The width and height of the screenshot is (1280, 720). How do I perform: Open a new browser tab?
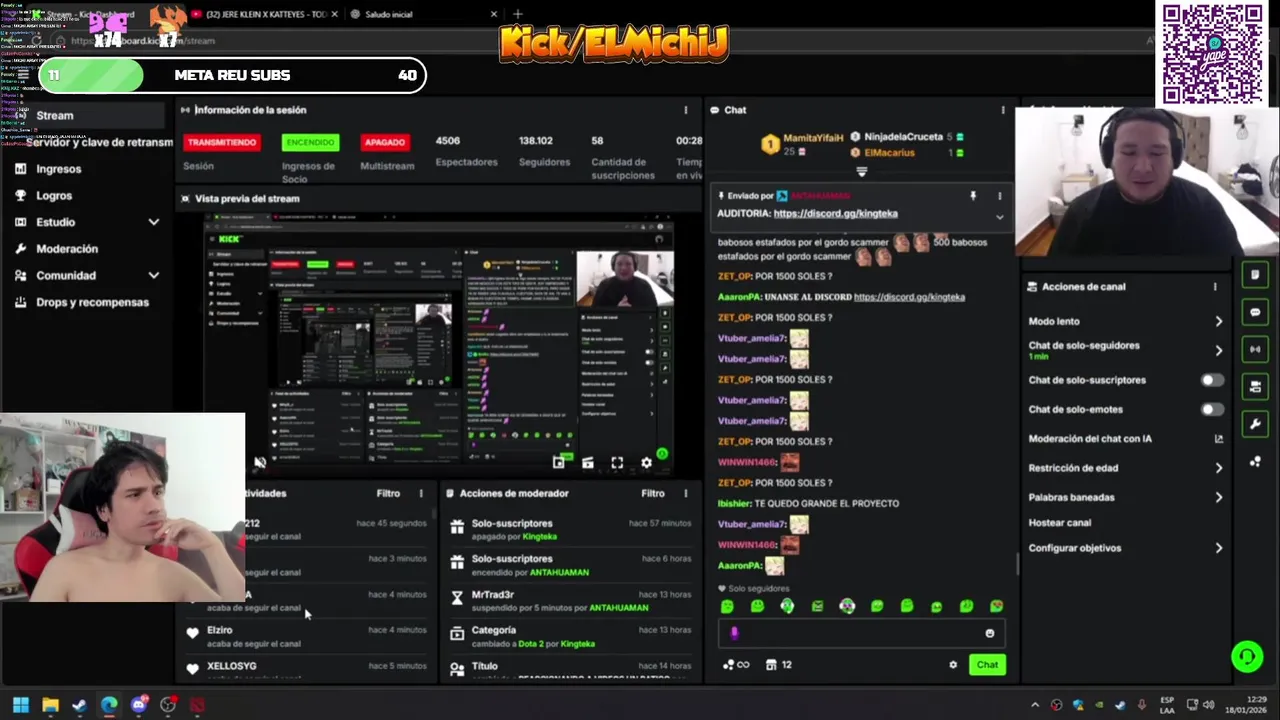point(518,14)
